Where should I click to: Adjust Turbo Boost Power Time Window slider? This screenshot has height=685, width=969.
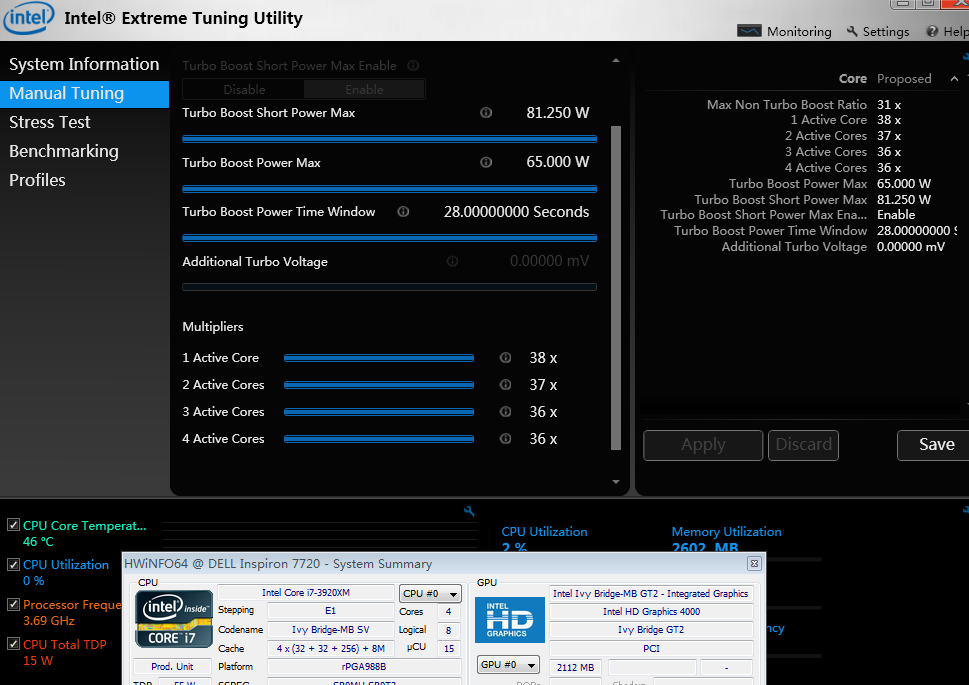tap(389, 238)
